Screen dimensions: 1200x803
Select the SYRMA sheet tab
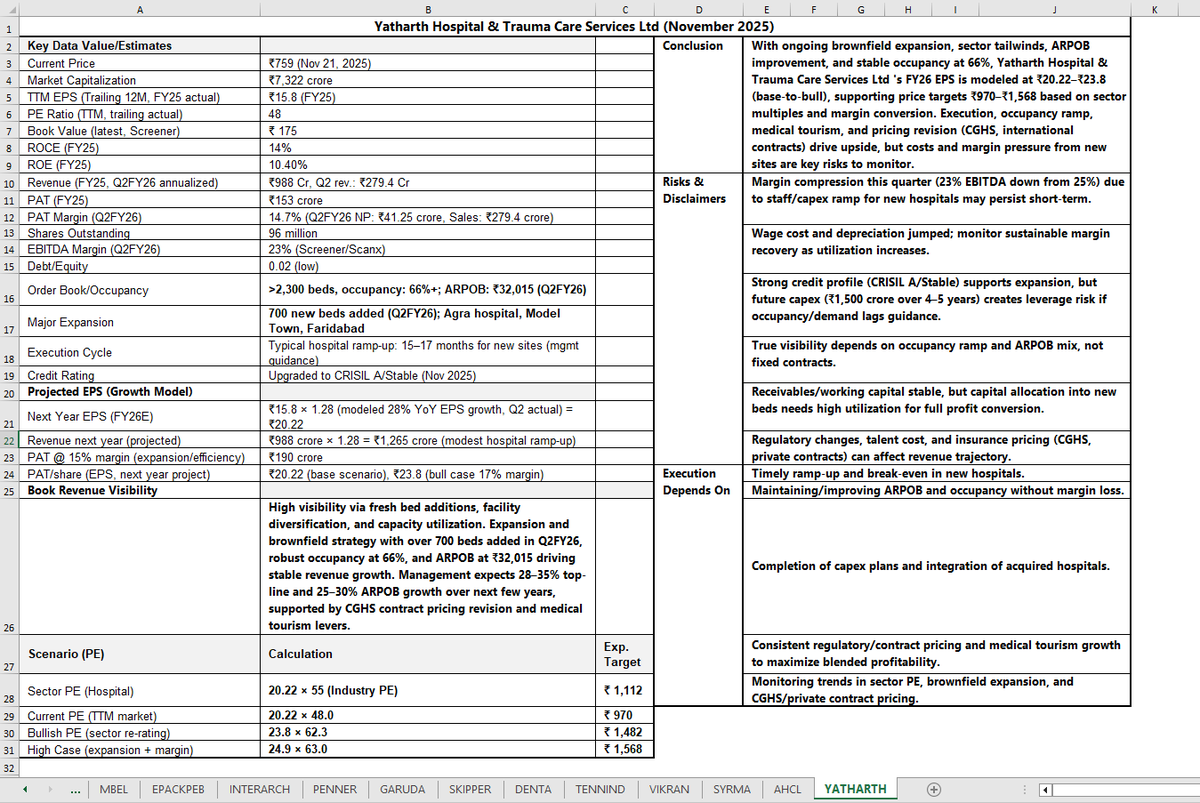click(x=731, y=789)
